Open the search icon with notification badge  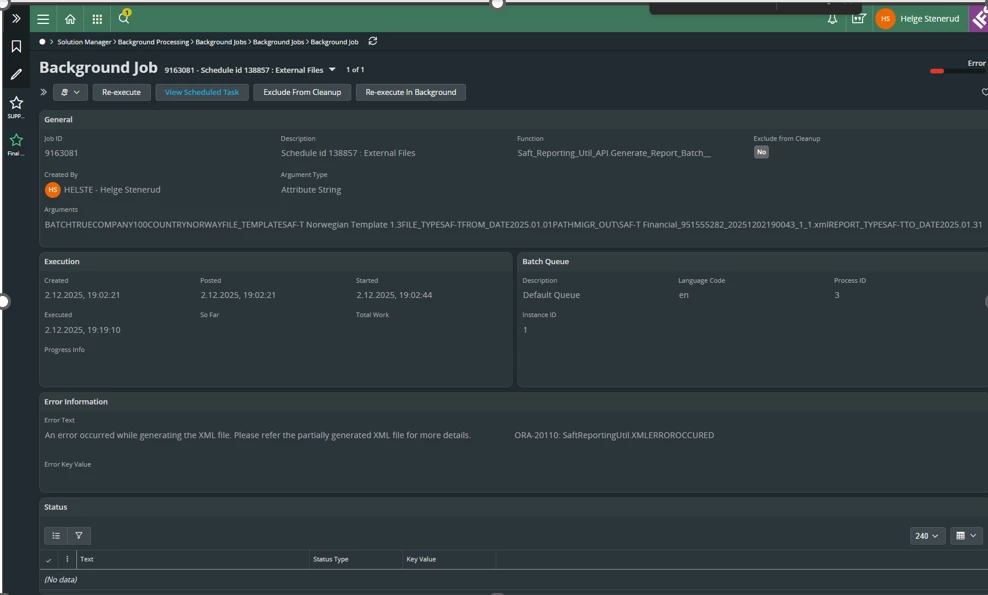[124, 17]
